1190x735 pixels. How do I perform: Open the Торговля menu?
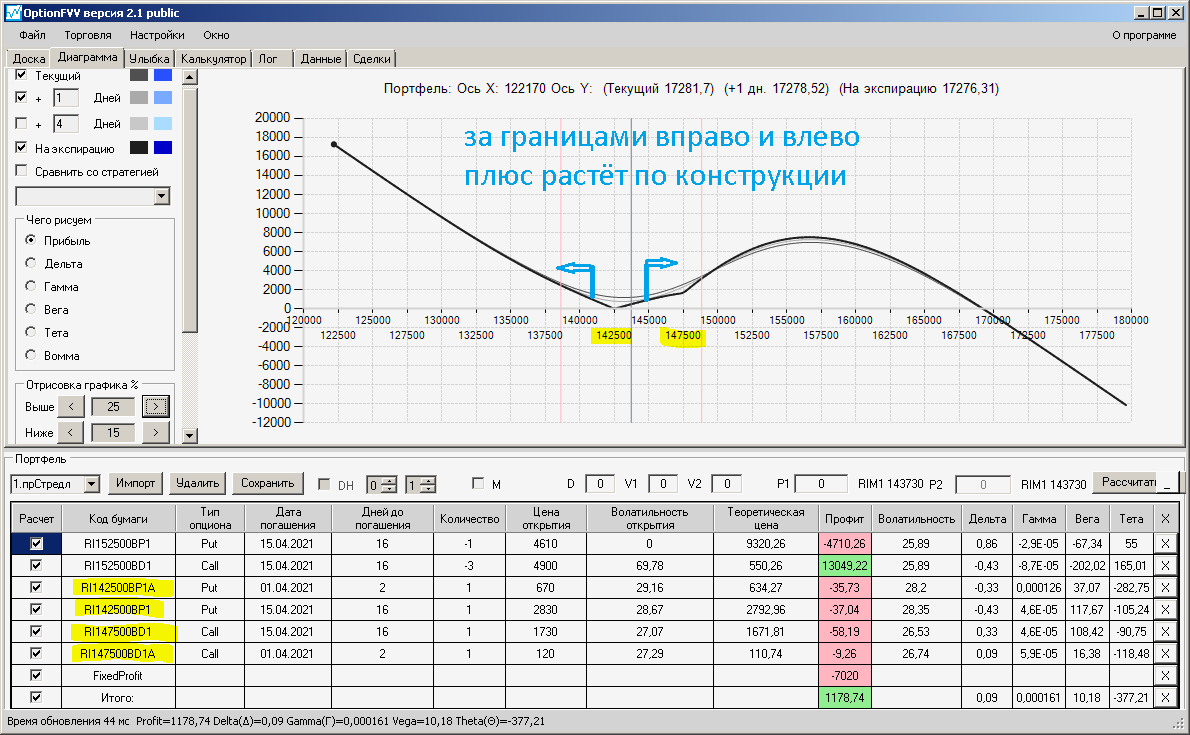pyautogui.click(x=87, y=35)
